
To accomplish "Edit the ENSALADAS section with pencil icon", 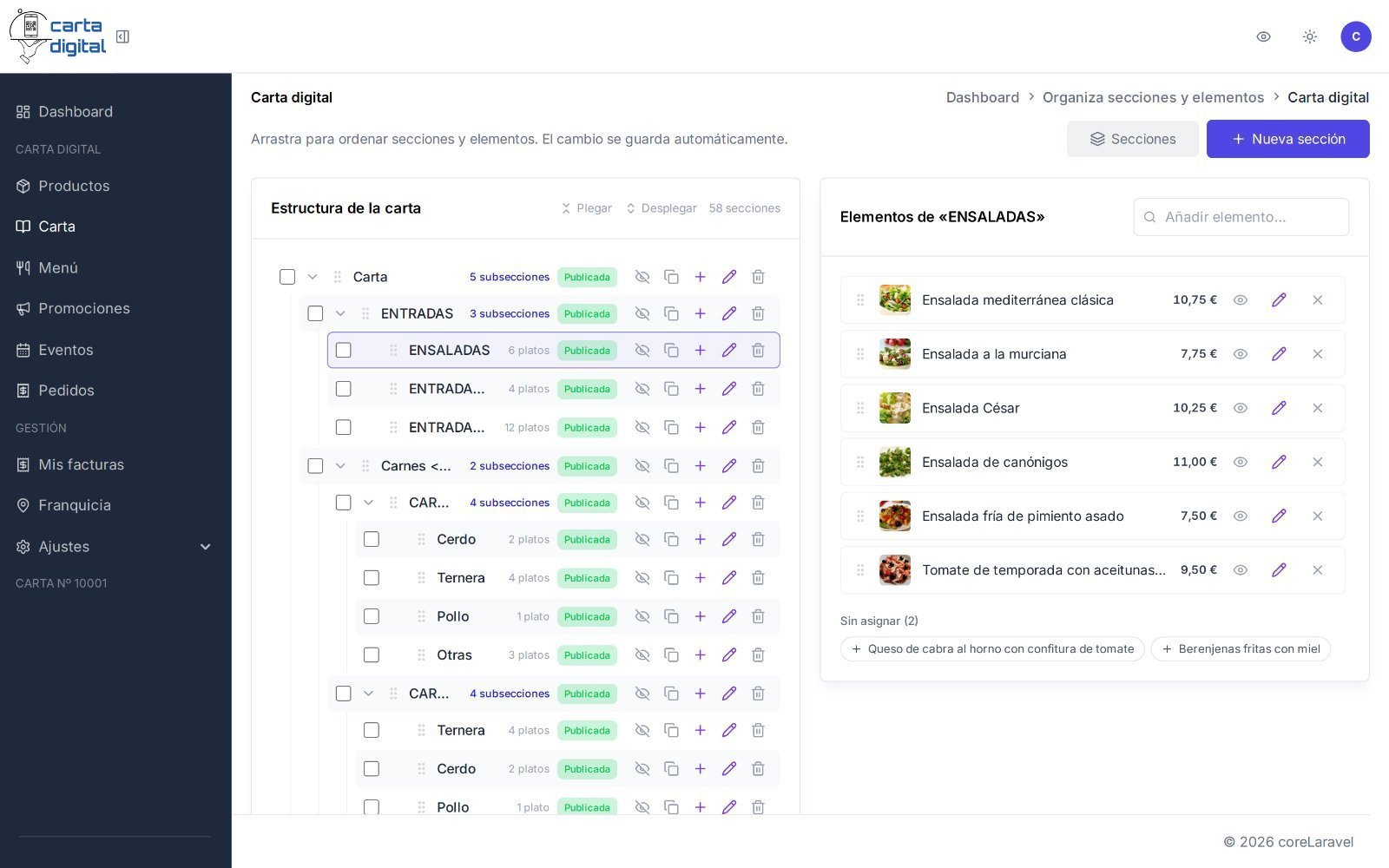I will click(729, 350).
